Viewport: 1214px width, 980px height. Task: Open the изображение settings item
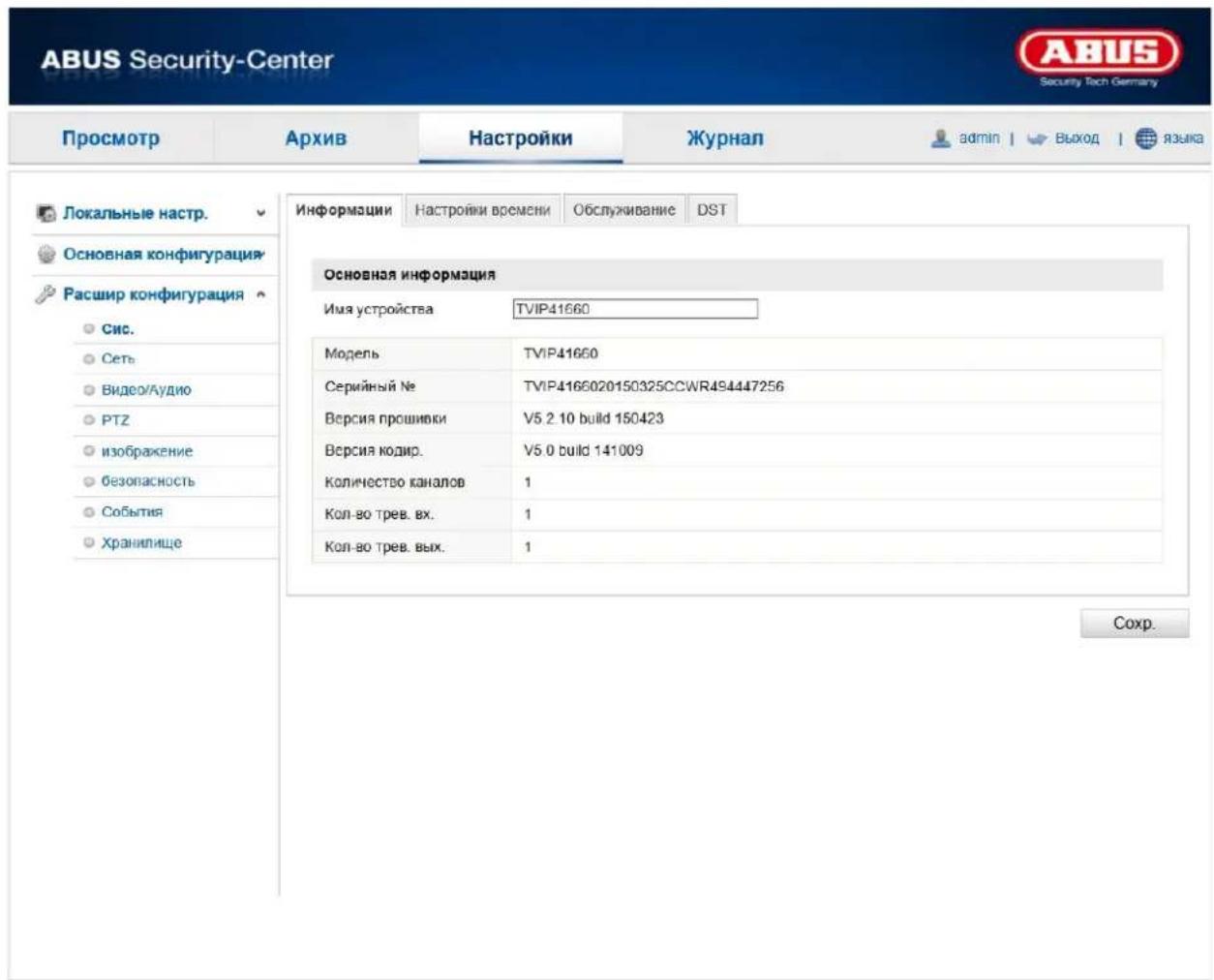coord(147,451)
